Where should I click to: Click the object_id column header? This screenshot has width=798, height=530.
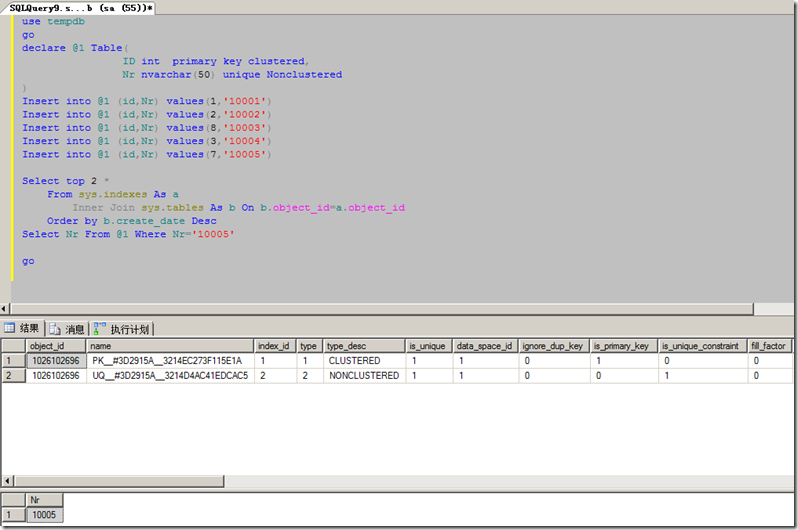(55, 346)
